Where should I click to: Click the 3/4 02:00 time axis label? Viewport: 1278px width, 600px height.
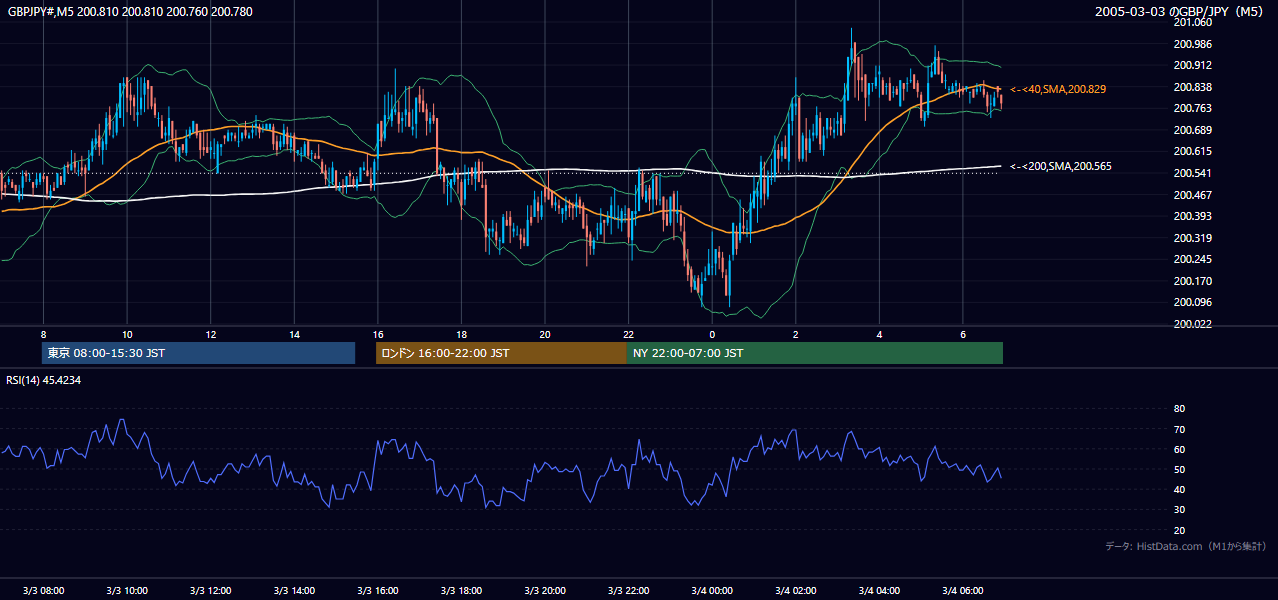(x=795, y=591)
